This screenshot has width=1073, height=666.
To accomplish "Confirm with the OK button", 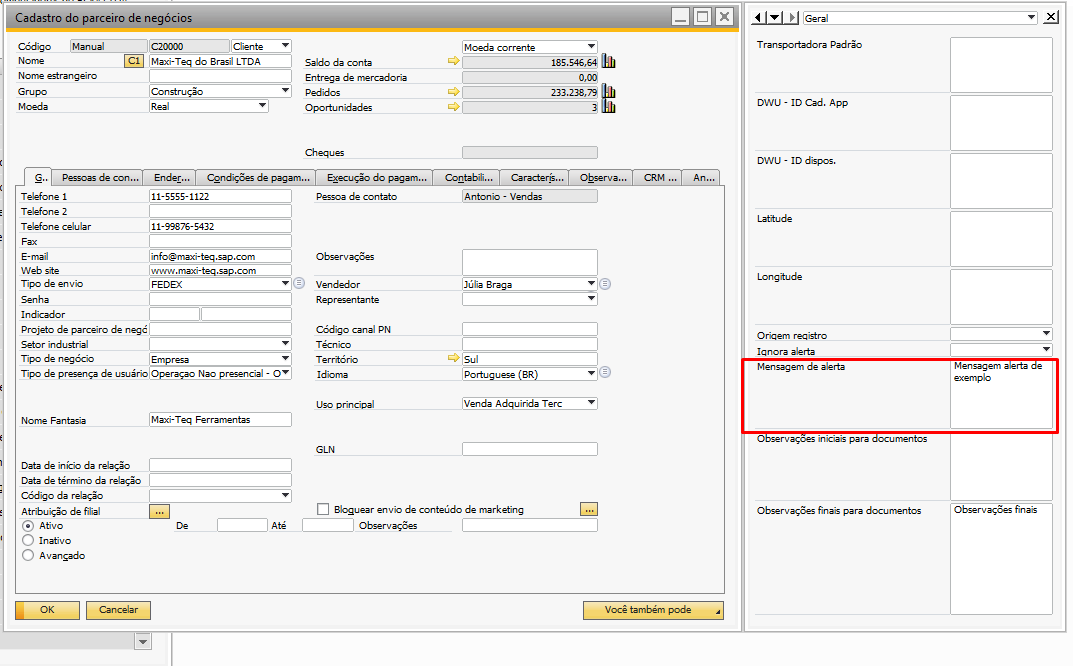I will click(x=47, y=610).
